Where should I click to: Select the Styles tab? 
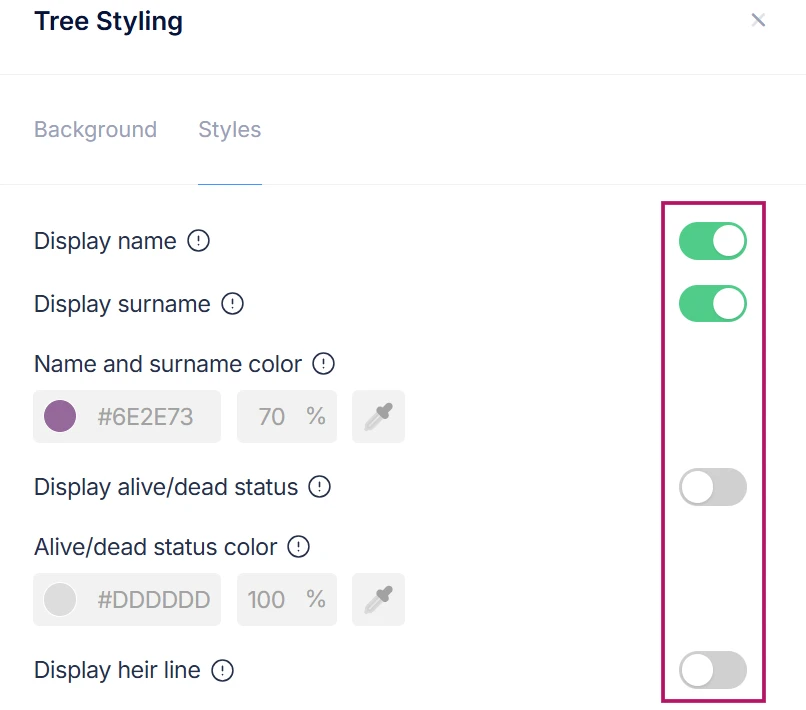229,130
